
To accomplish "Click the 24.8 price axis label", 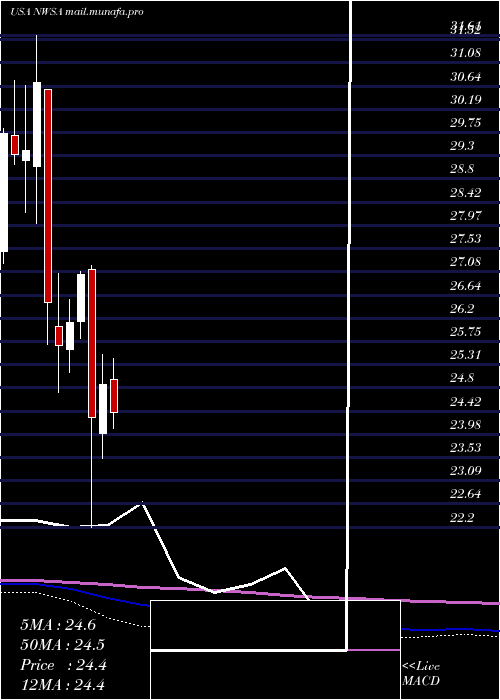I will click(x=462, y=378).
